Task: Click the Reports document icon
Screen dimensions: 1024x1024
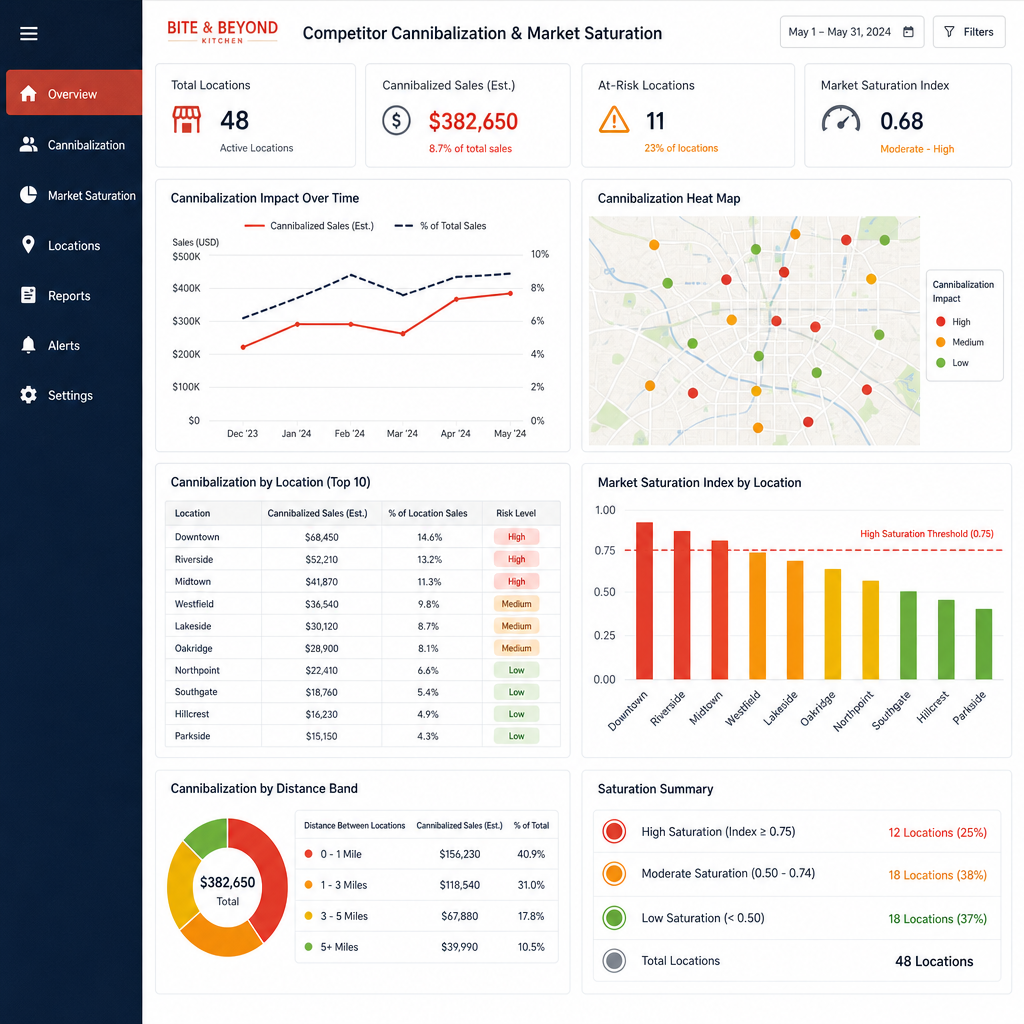Action: click(28, 295)
